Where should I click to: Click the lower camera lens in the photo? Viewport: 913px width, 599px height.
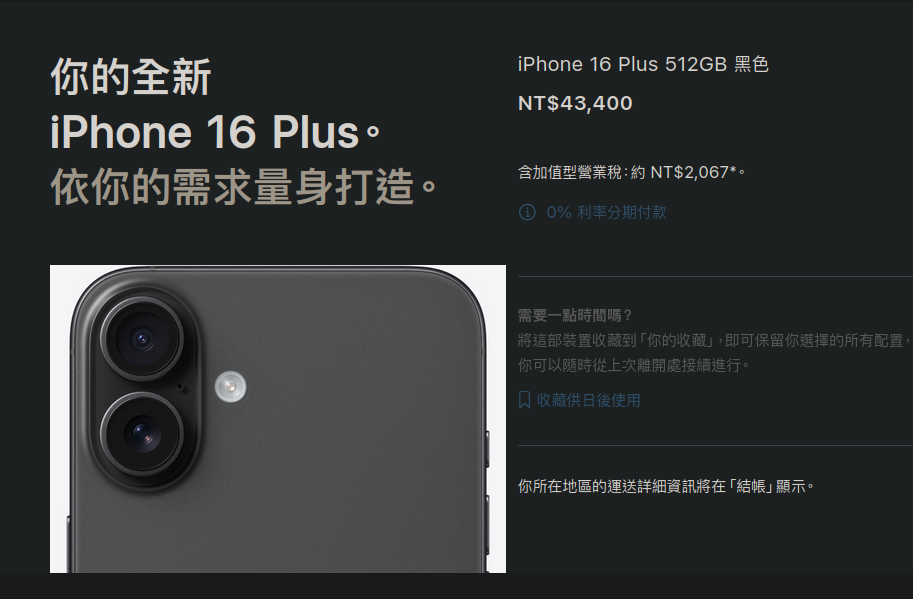coord(142,433)
